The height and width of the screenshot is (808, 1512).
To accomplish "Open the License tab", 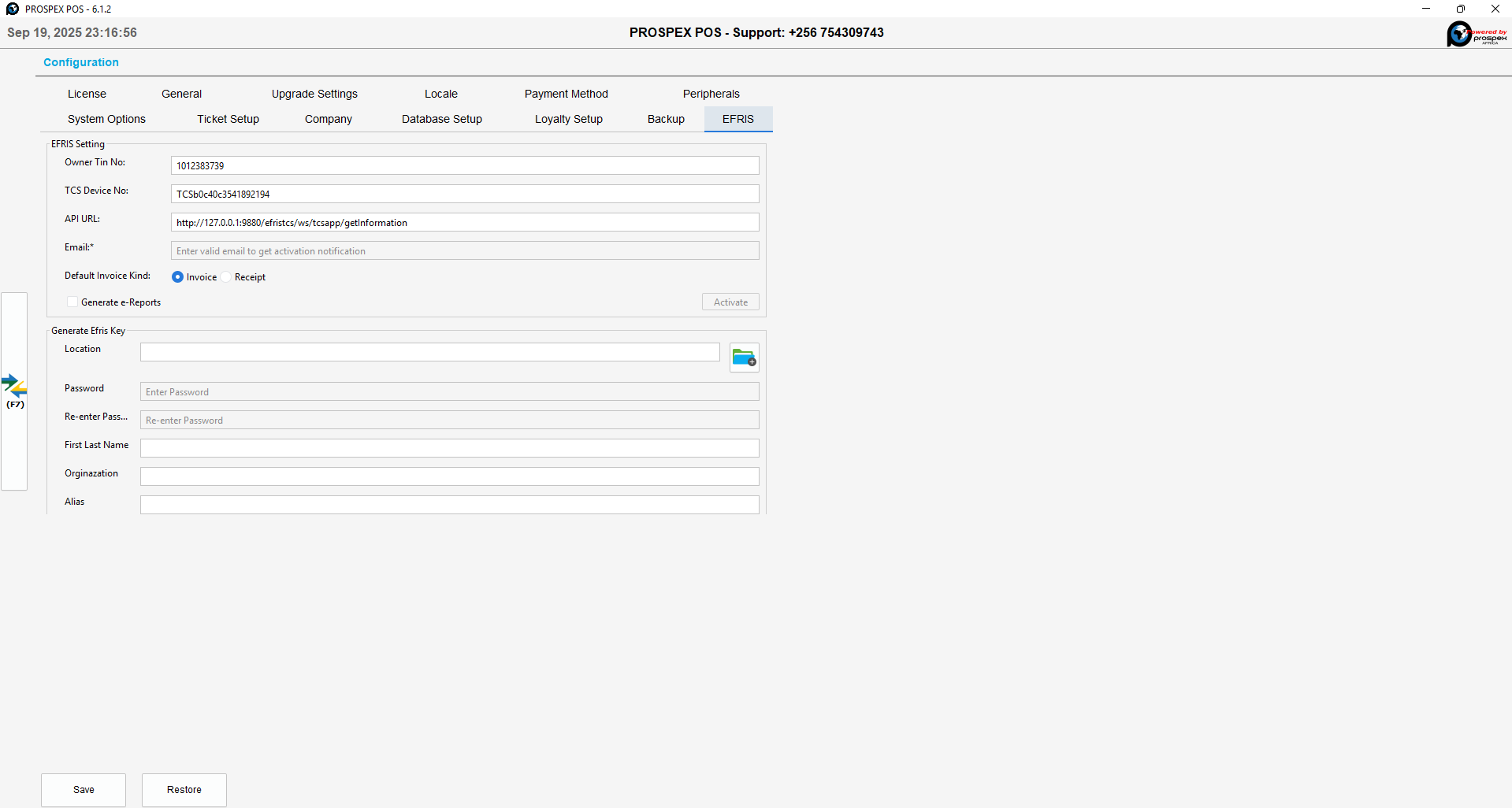I will pos(87,94).
